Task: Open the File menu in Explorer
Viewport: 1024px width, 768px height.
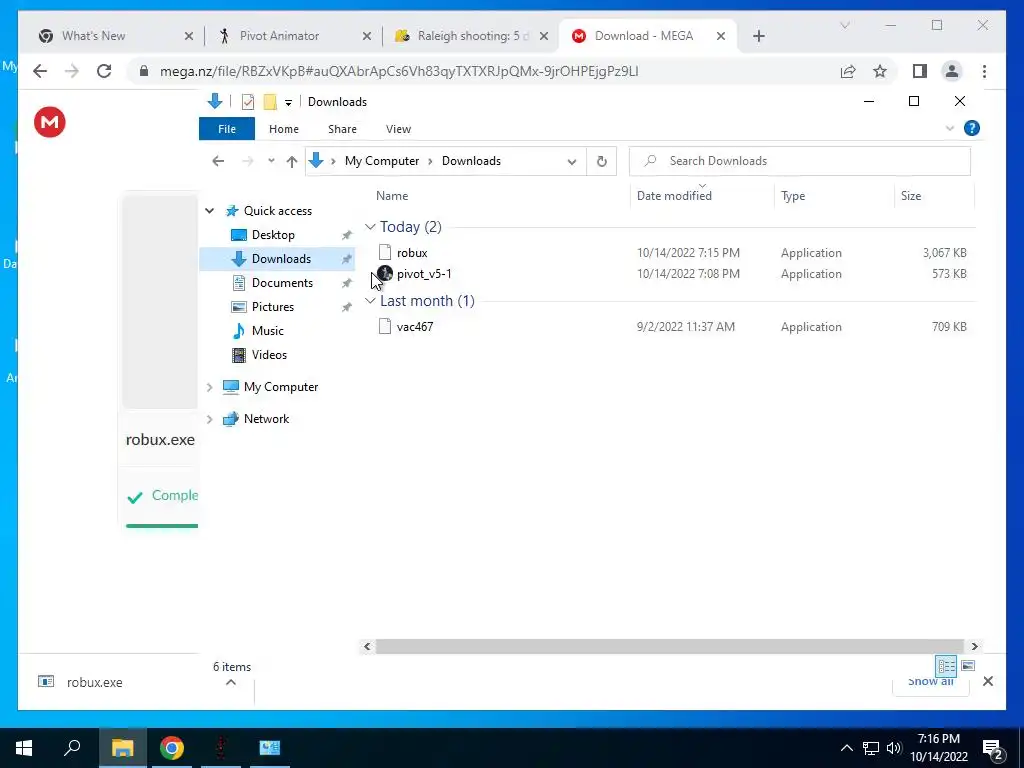Action: coord(227,129)
